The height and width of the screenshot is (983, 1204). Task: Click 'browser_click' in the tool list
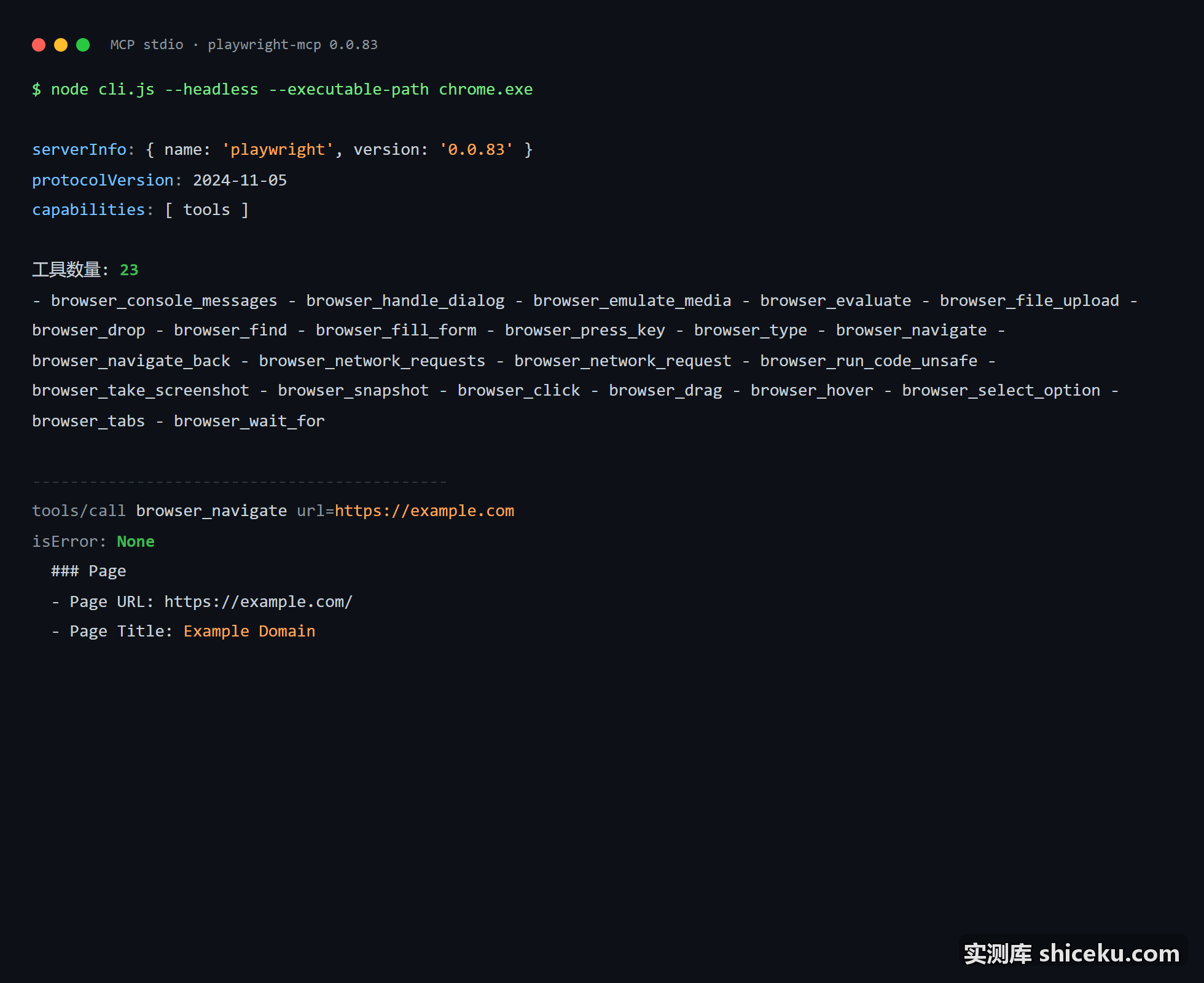[519, 391]
